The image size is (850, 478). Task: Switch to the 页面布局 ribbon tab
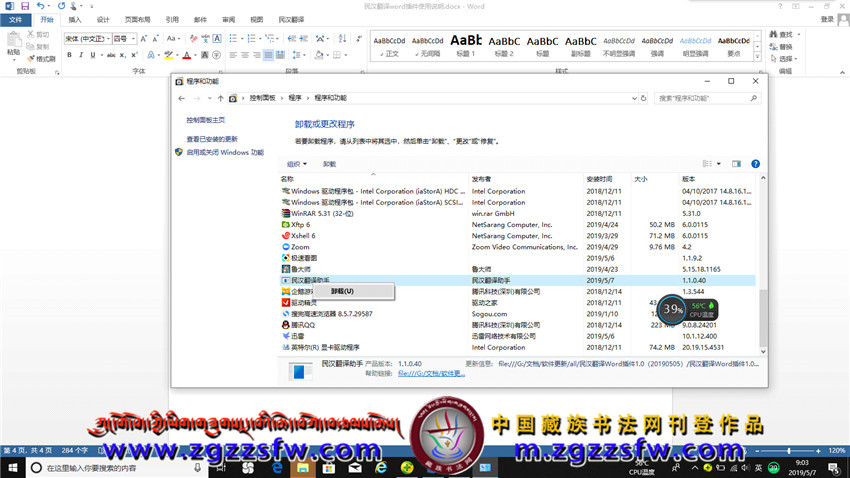click(x=138, y=20)
